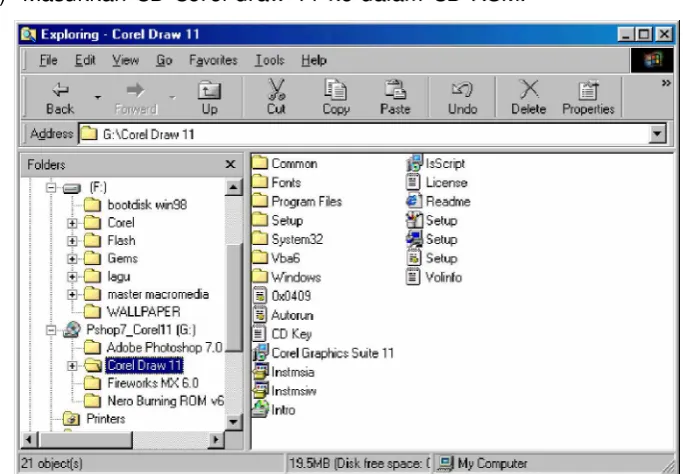Expand the Gems folder in tree

coord(72,259)
